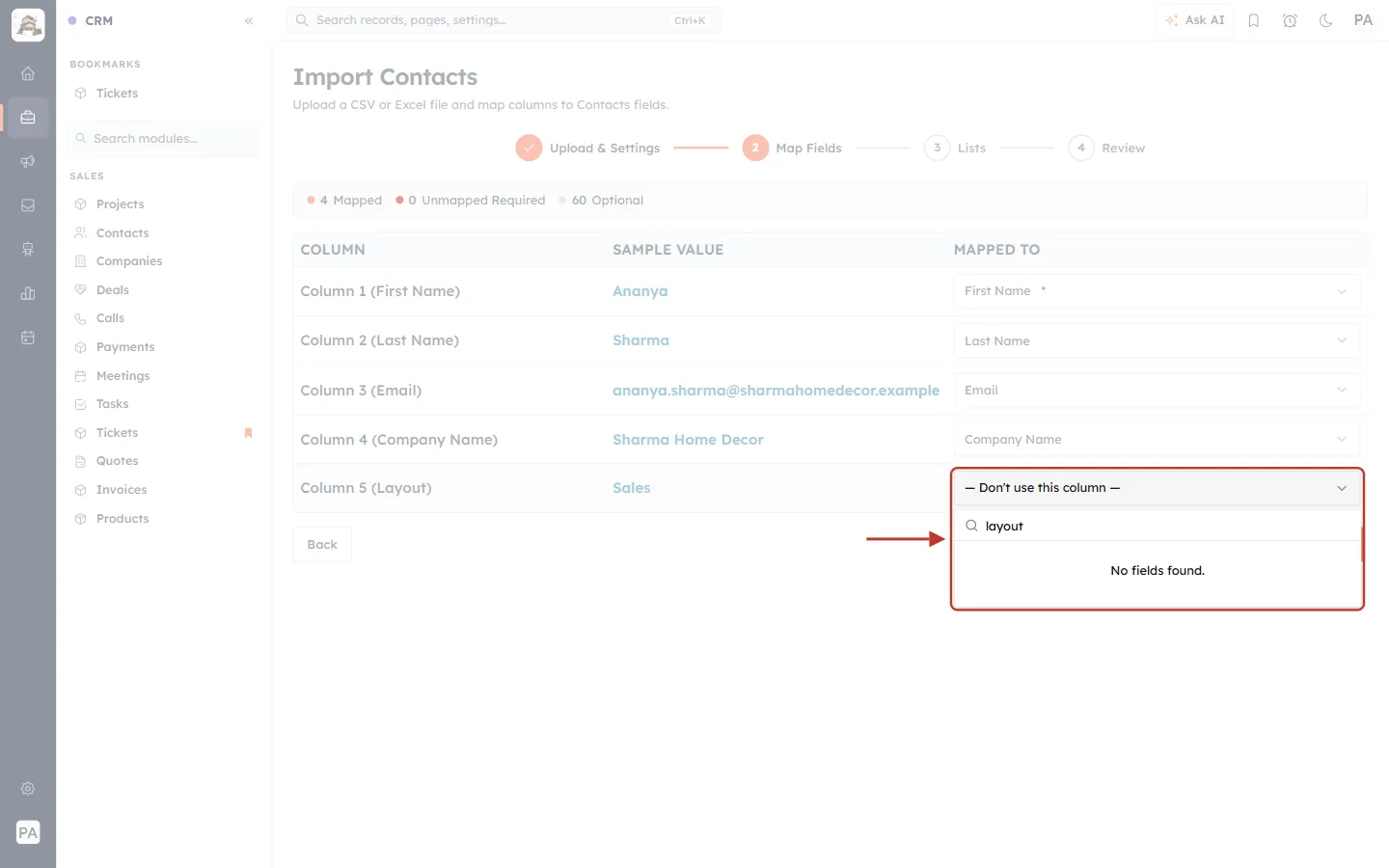1389x868 pixels.
Task: Open the calendar icon in left rail
Action: (28, 338)
